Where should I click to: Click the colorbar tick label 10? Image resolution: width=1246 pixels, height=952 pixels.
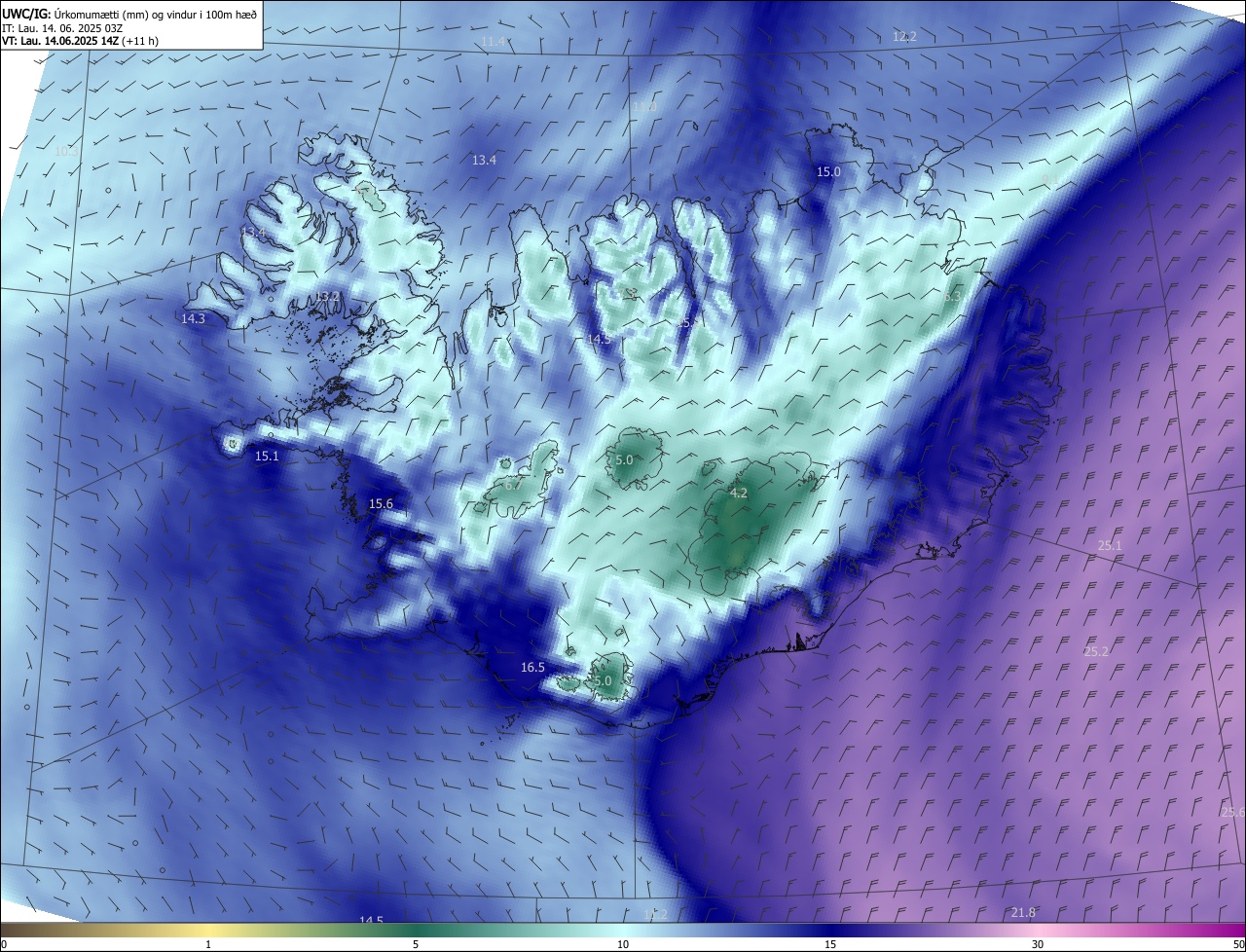(x=623, y=944)
